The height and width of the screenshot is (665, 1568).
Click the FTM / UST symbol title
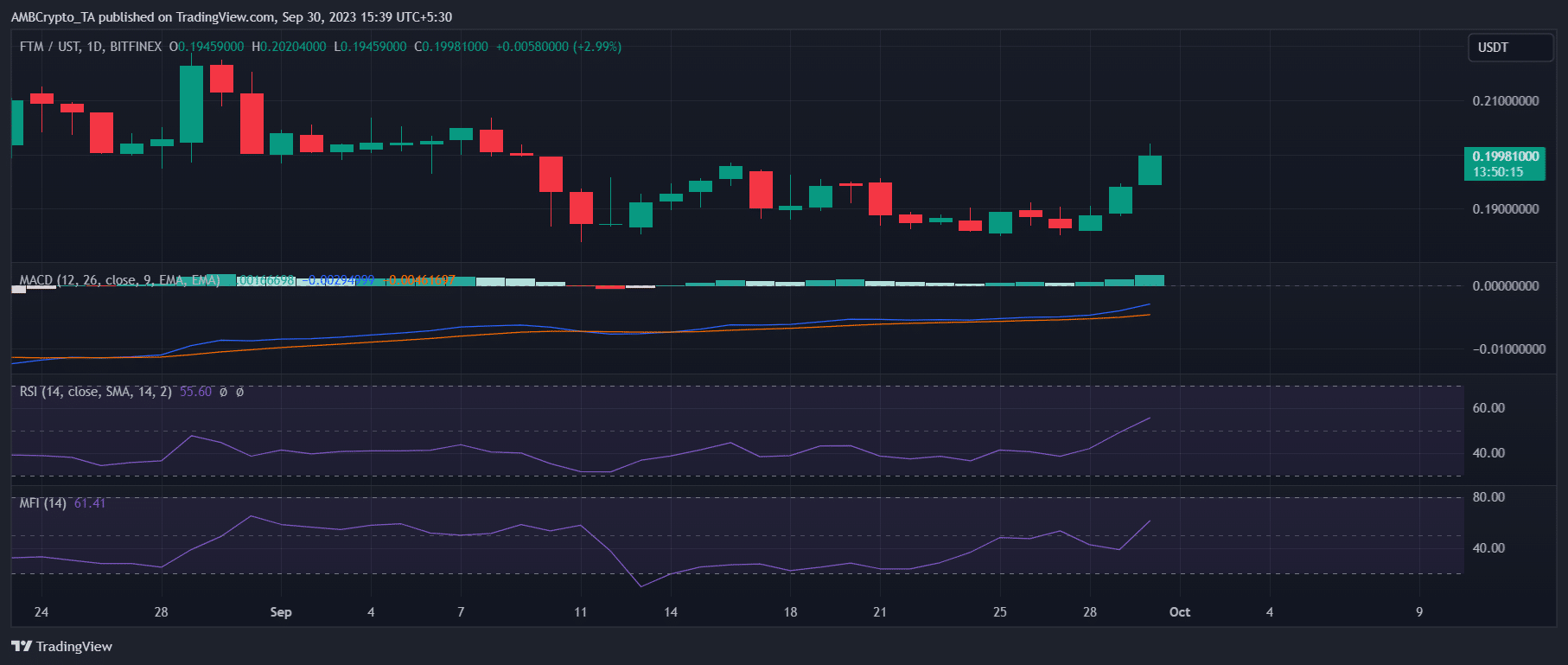tap(90, 47)
